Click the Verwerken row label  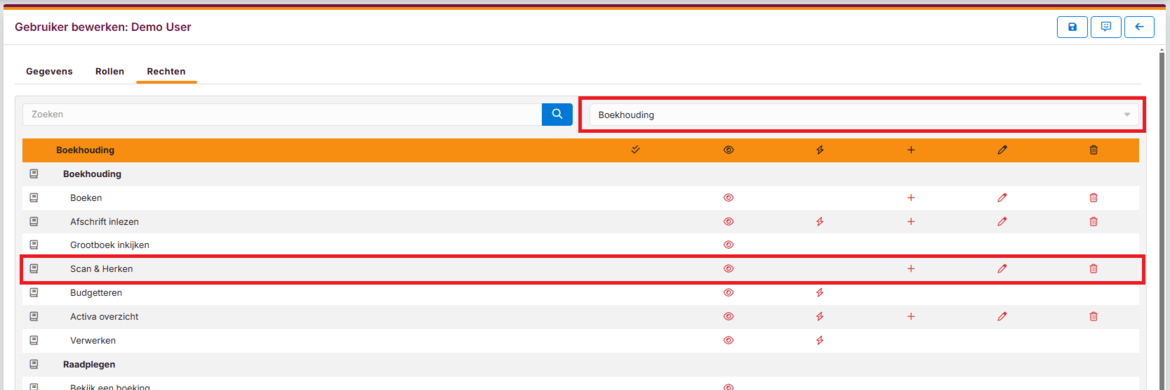click(x=93, y=340)
